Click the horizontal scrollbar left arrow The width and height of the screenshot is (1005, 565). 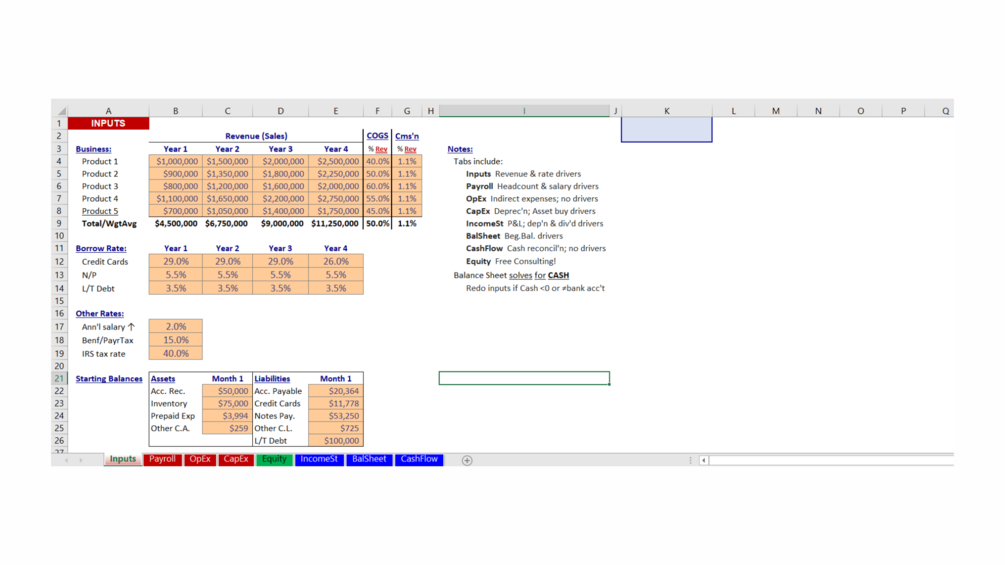[x=704, y=460]
